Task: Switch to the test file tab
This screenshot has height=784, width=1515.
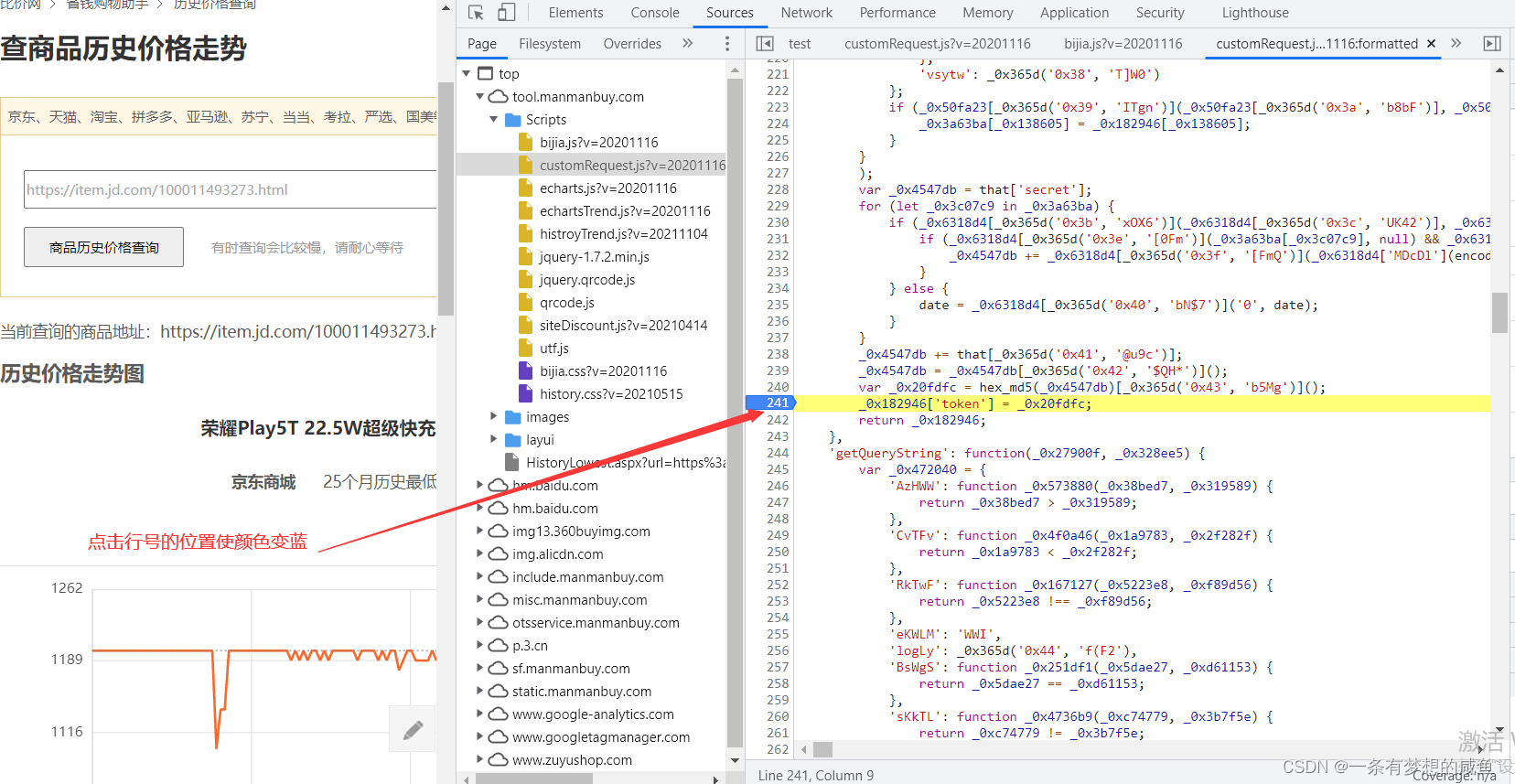Action: pyautogui.click(x=800, y=43)
